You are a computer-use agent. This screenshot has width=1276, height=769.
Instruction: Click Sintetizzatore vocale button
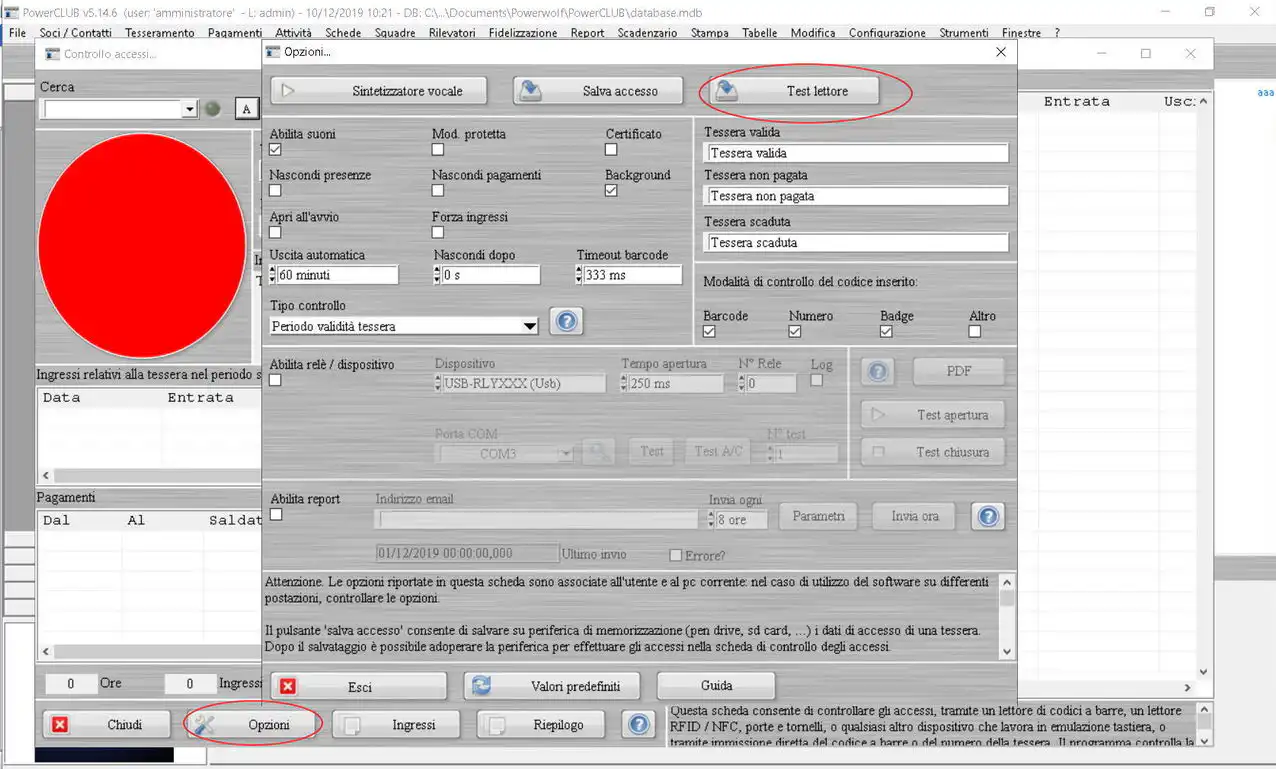click(379, 91)
